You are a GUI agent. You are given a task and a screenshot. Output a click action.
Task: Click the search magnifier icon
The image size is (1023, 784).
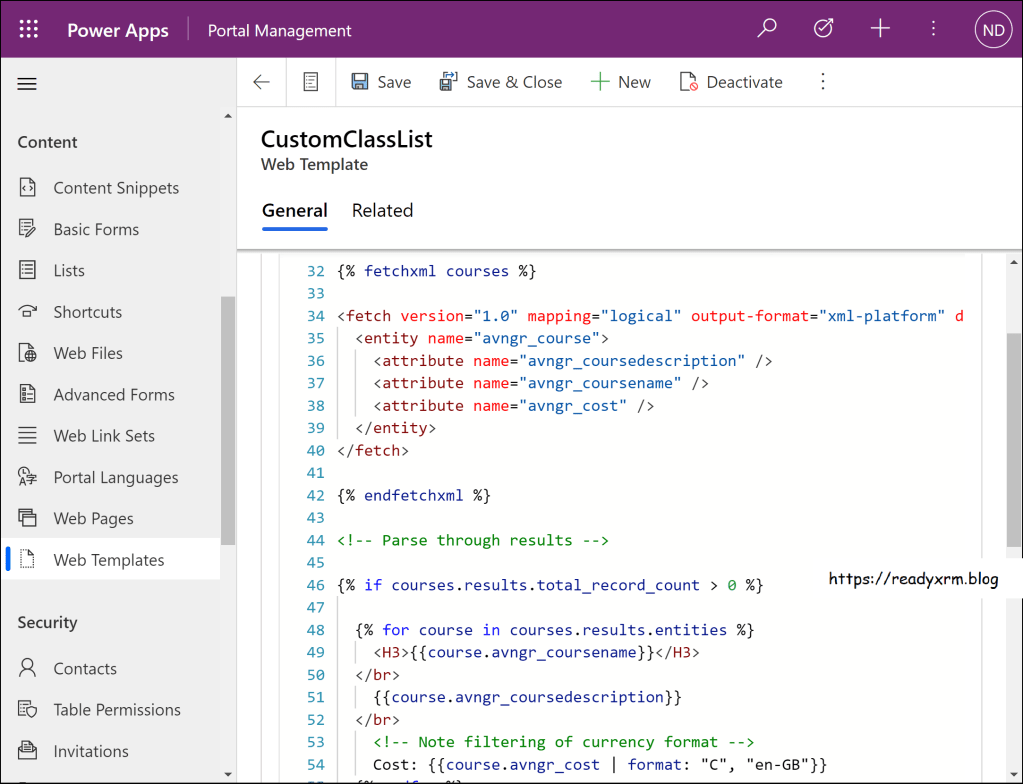coord(767,29)
